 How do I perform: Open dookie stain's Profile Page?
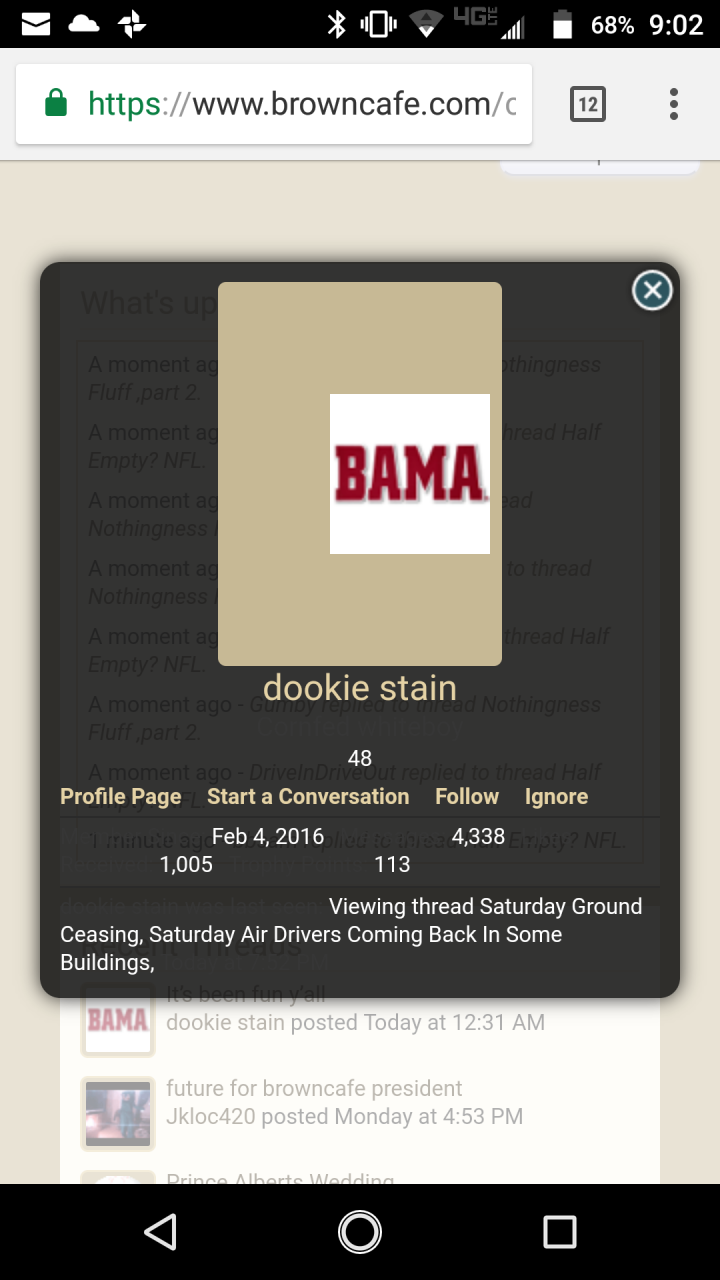pyautogui.click(x=121, y=797)
